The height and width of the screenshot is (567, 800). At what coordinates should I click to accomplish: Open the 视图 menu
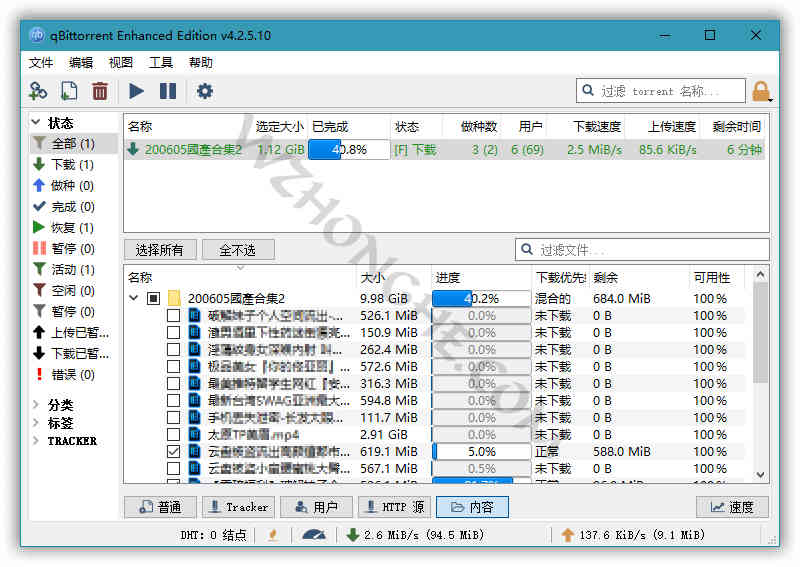click(x=120, y=63)
